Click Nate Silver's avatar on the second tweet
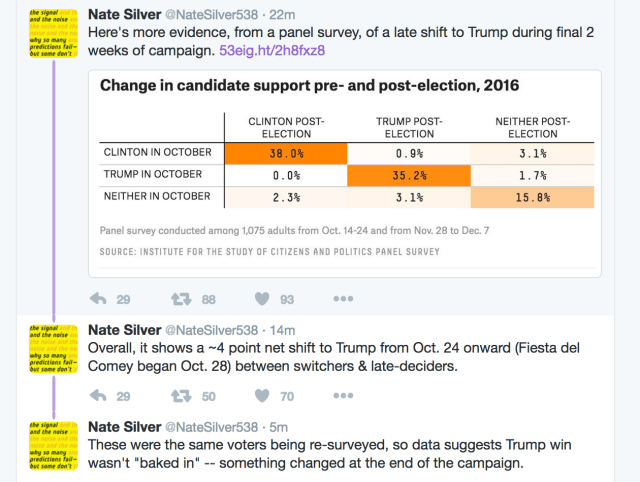 coord(50,349)
